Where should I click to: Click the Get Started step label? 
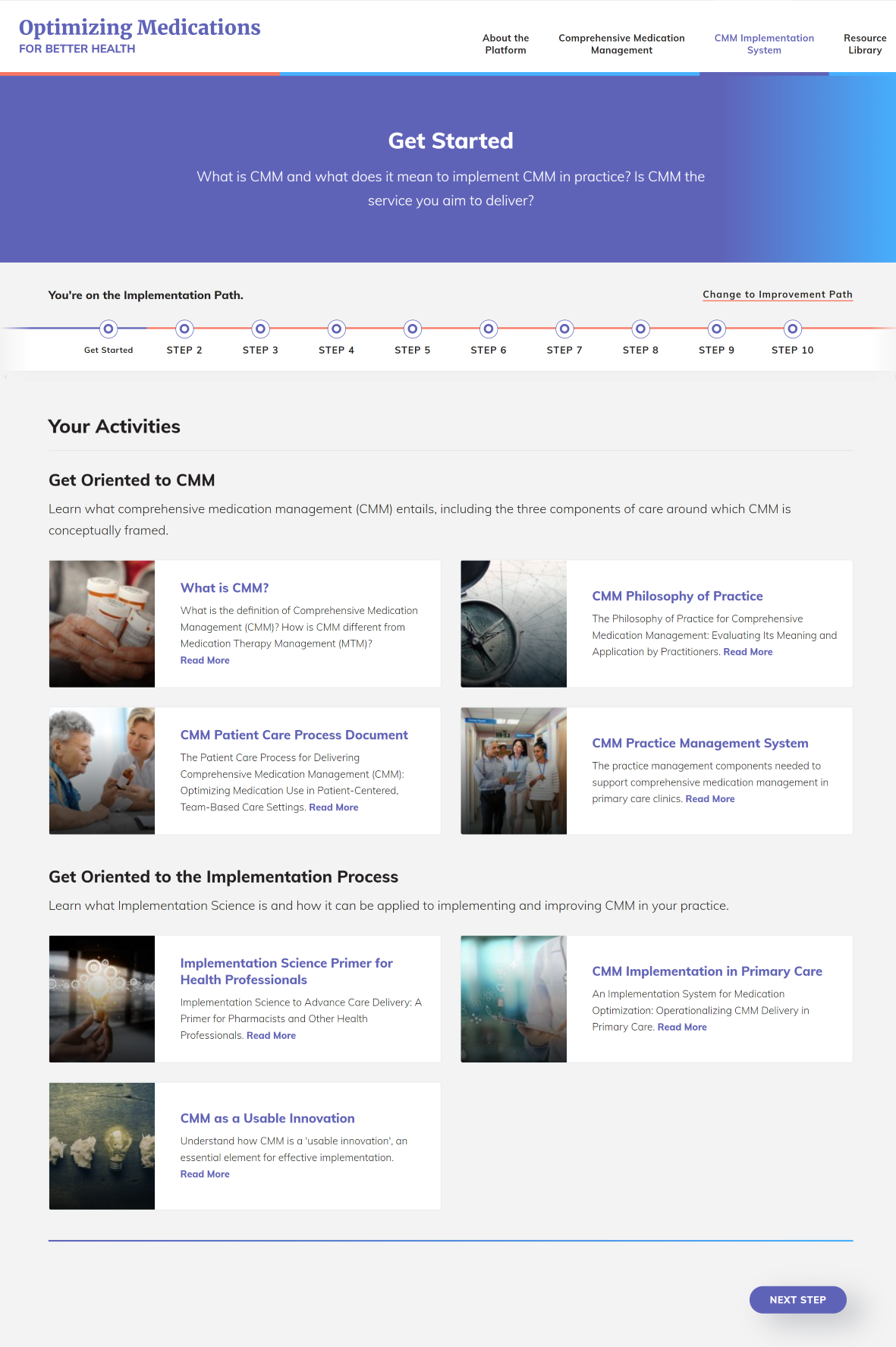pyautogui.click(x=108, y=351)
